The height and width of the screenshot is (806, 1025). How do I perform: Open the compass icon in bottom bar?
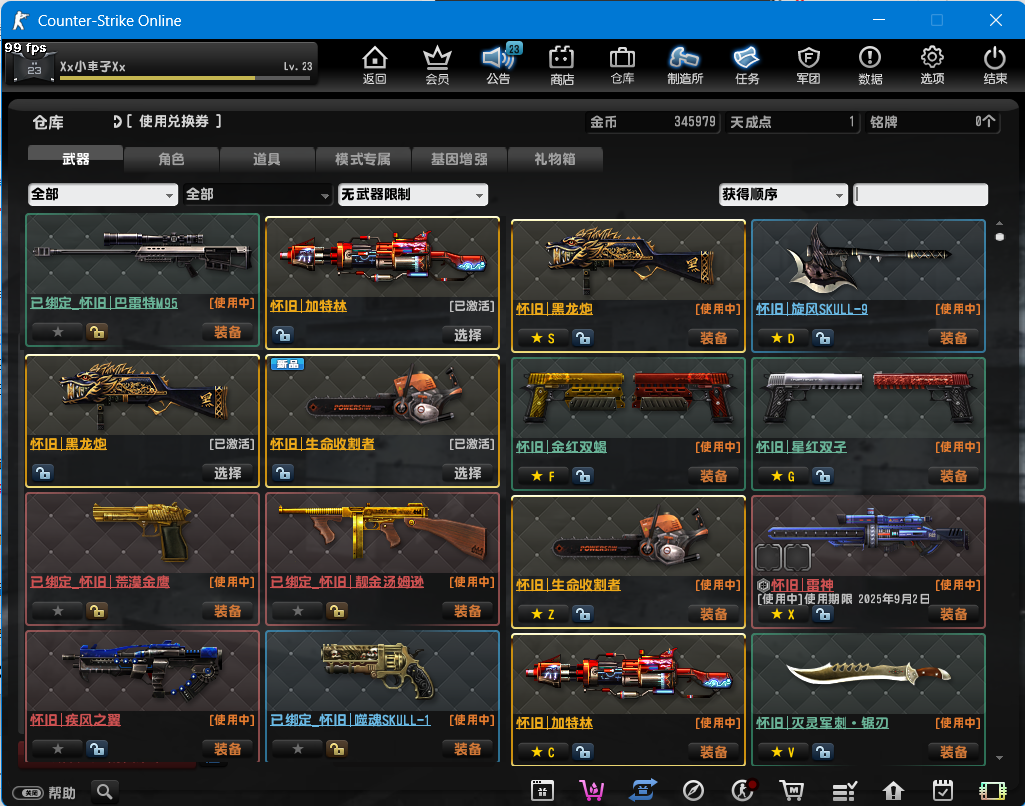[x=693, y=791]
